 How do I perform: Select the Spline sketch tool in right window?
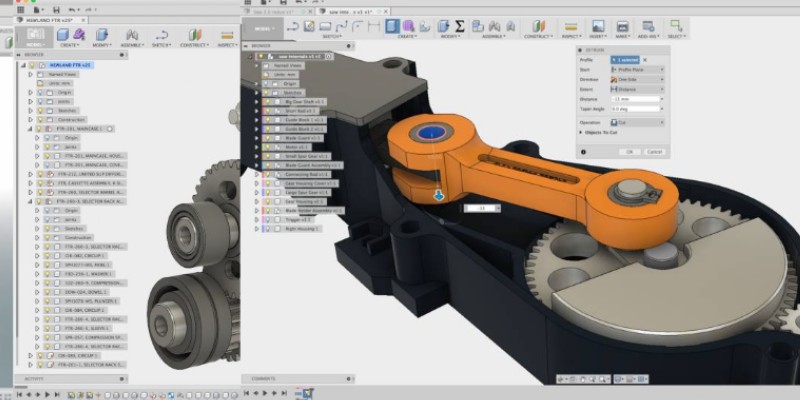(x=341, y=26)
